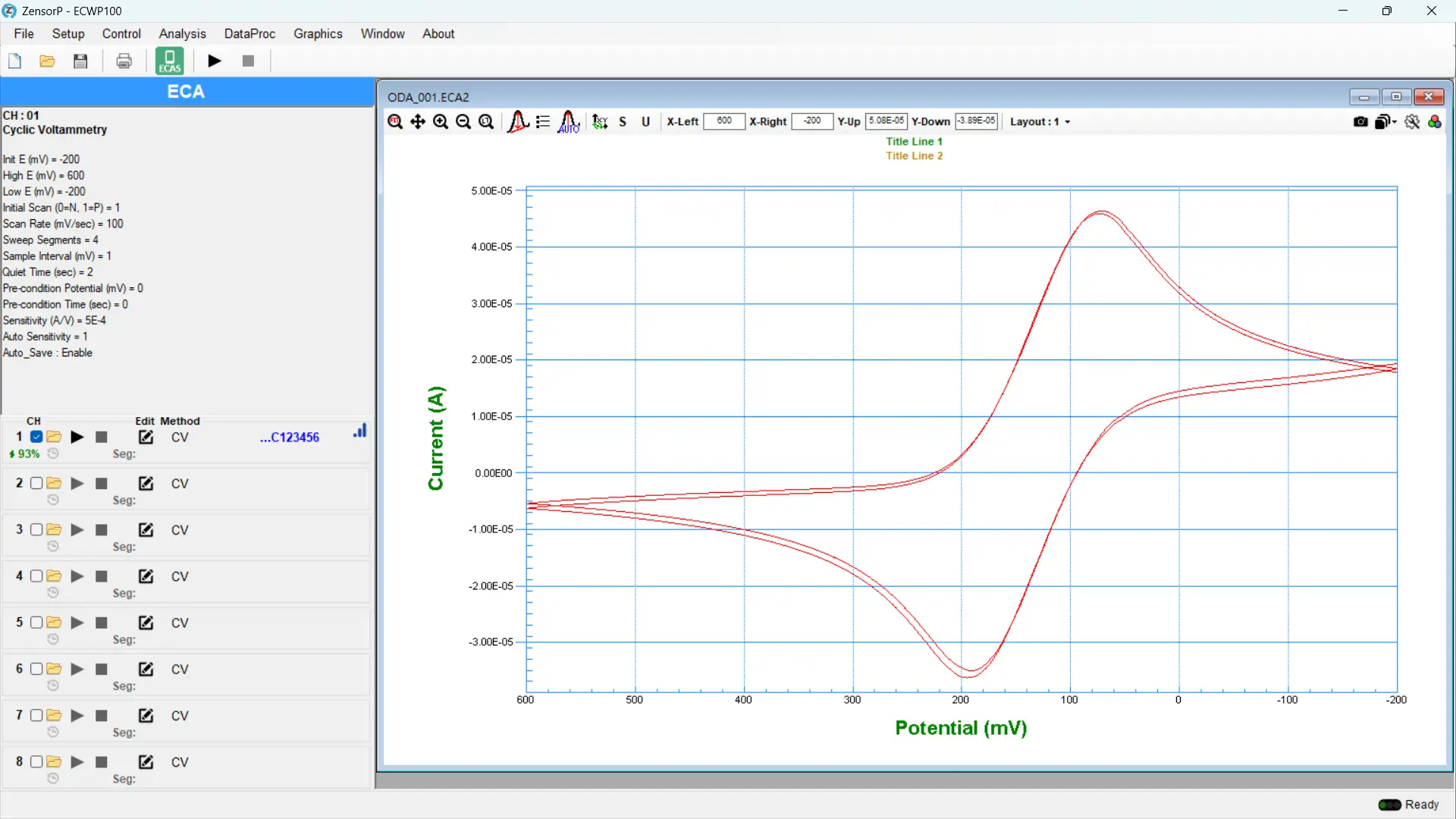Maximize the ODA_001.ECA2 graph window
The image size is (1456, 819).
[1396, 96]
